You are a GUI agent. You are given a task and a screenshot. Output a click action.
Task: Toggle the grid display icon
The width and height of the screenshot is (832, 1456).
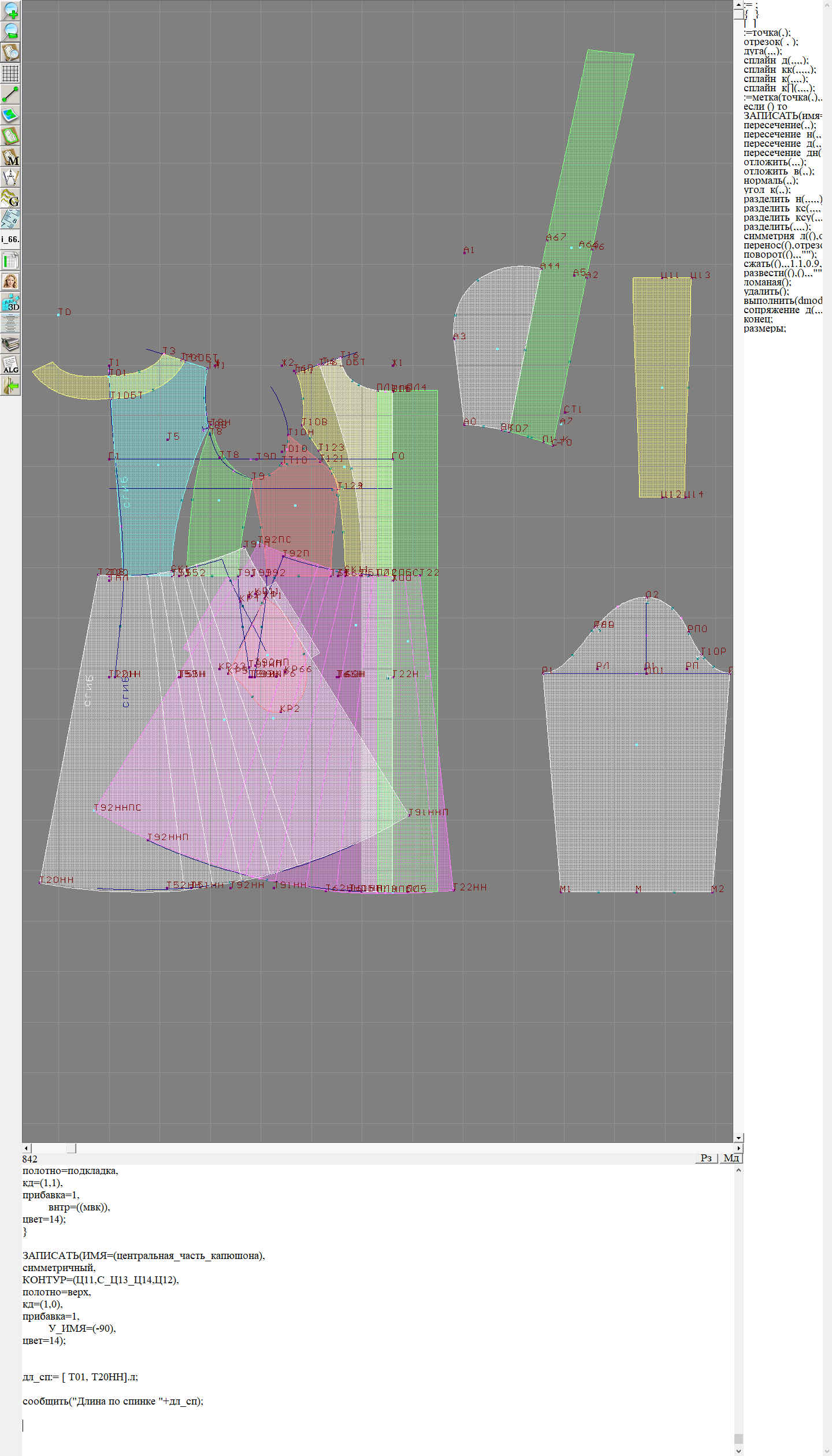click(10, 73)
